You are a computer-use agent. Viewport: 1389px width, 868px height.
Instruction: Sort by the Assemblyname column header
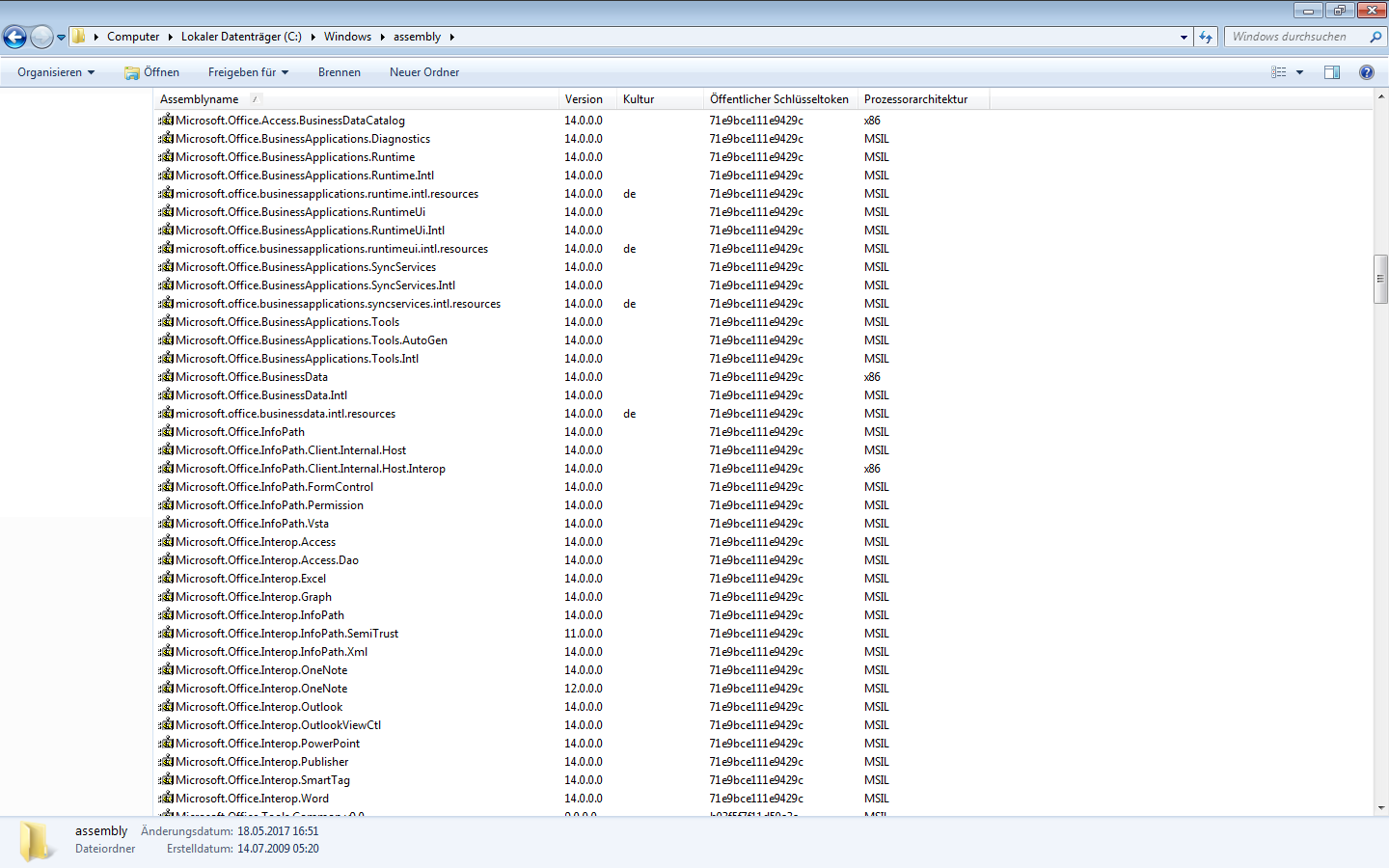[356, 99]
